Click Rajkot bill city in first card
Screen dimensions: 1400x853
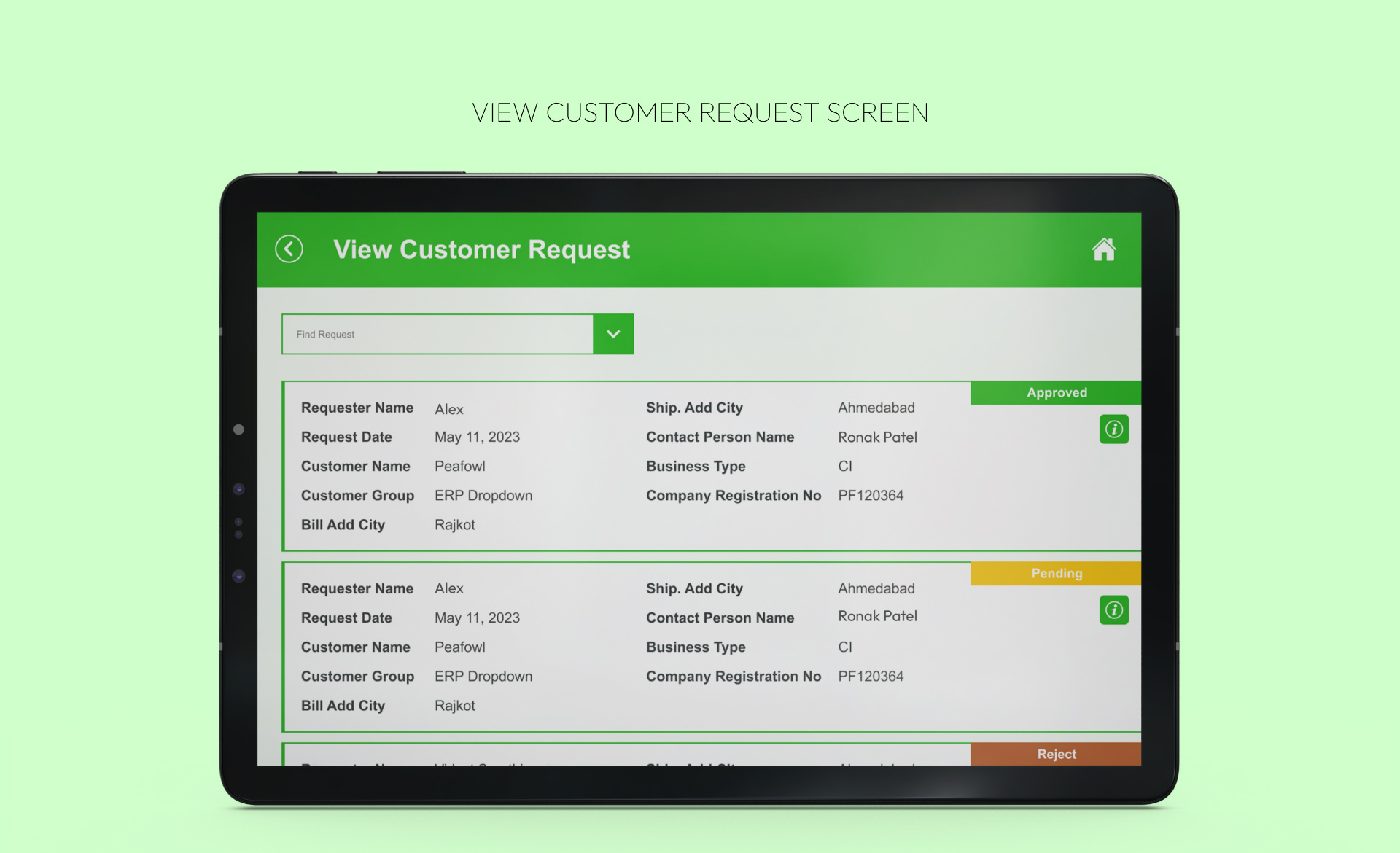pos(454,525)
